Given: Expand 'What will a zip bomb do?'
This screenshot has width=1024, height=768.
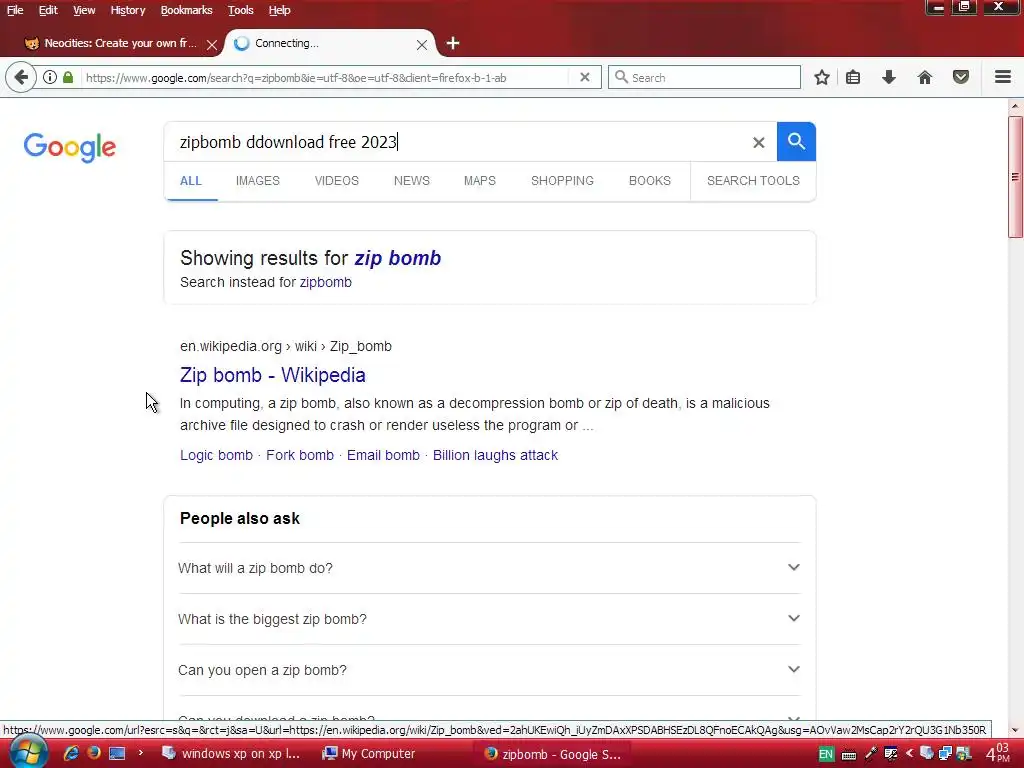Looking at the screenshot, I should 490,568.
